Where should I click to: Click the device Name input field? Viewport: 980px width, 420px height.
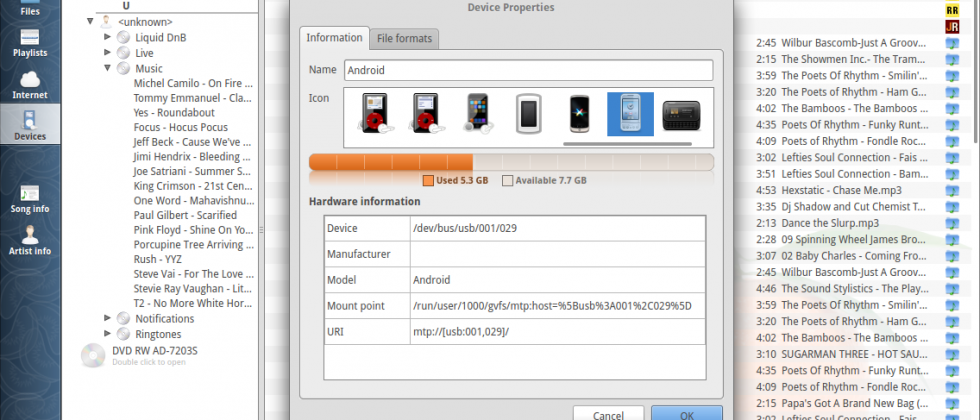tap(529, 70)
